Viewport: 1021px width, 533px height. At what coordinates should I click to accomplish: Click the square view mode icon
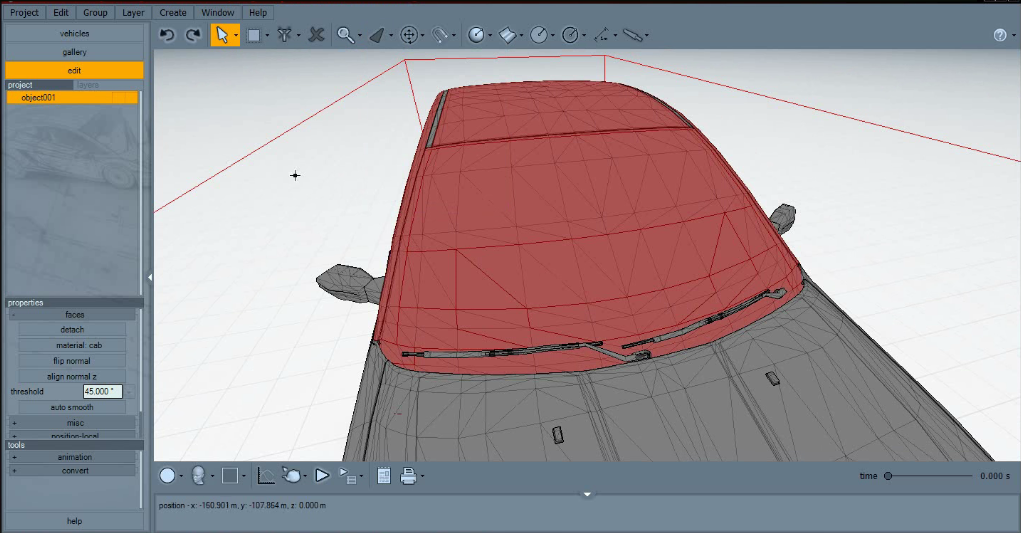230,476
